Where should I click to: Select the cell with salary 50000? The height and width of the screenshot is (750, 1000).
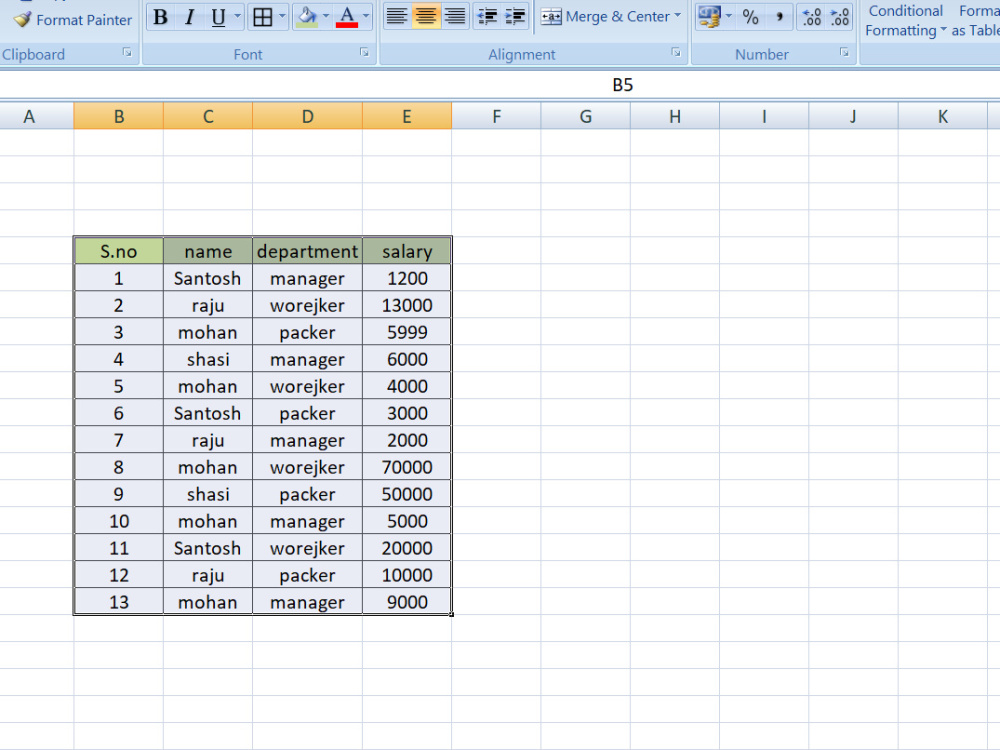click(x=407, y=494)
